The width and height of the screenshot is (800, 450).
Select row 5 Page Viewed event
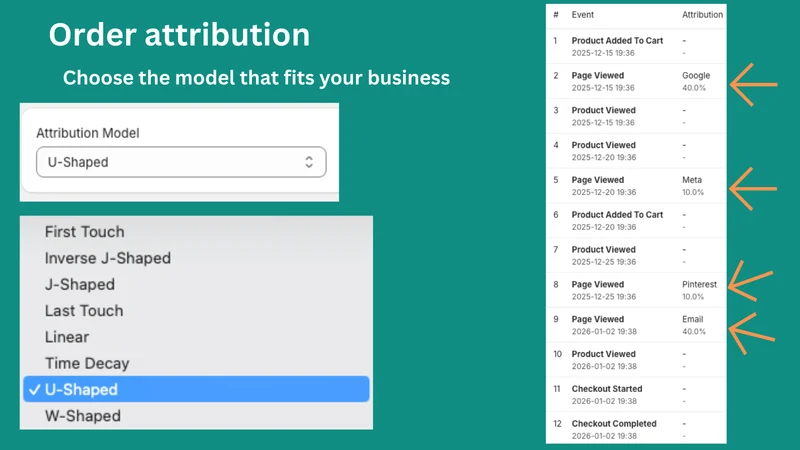(636, 186)
